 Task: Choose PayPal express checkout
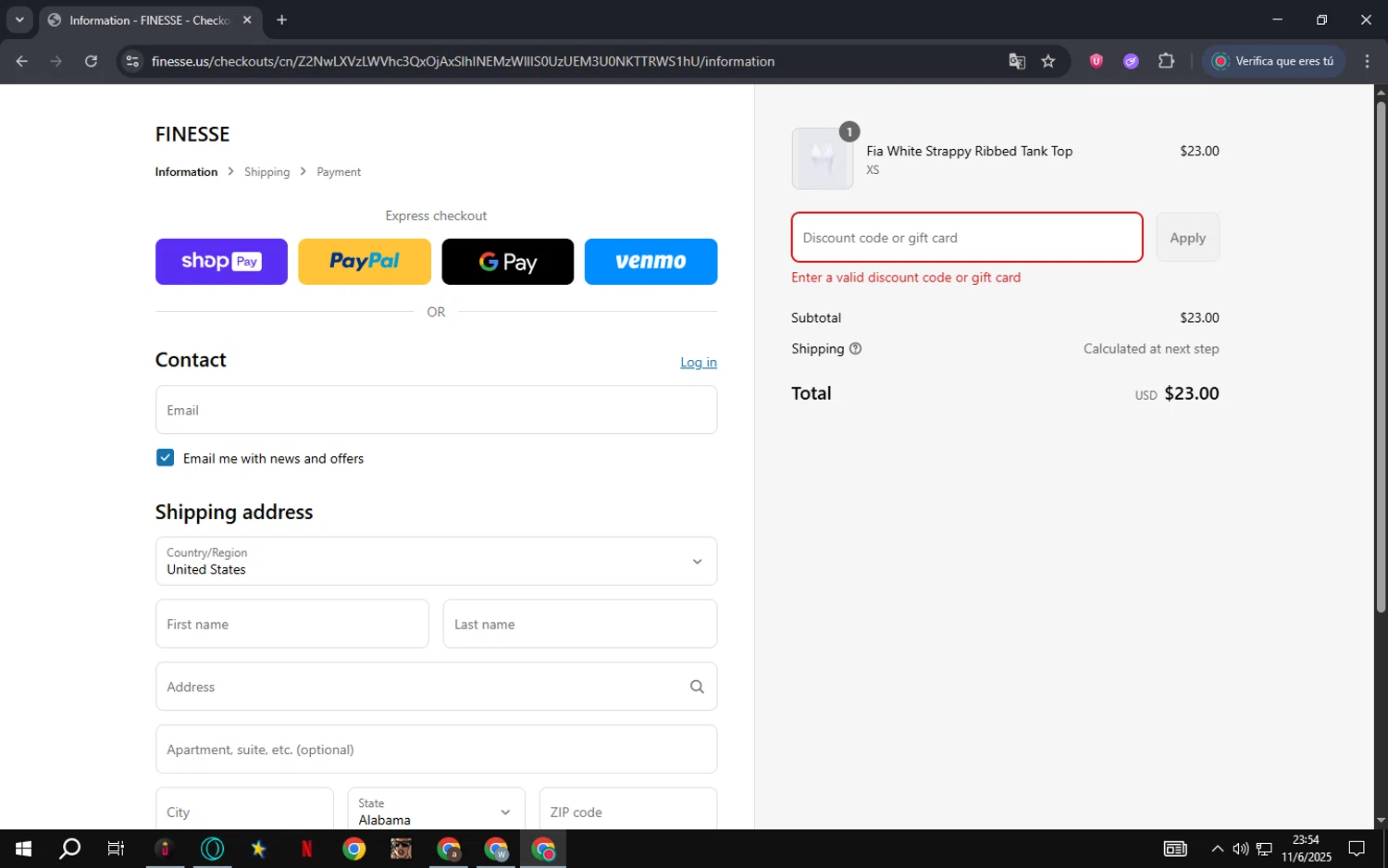[x=365, y=262]
